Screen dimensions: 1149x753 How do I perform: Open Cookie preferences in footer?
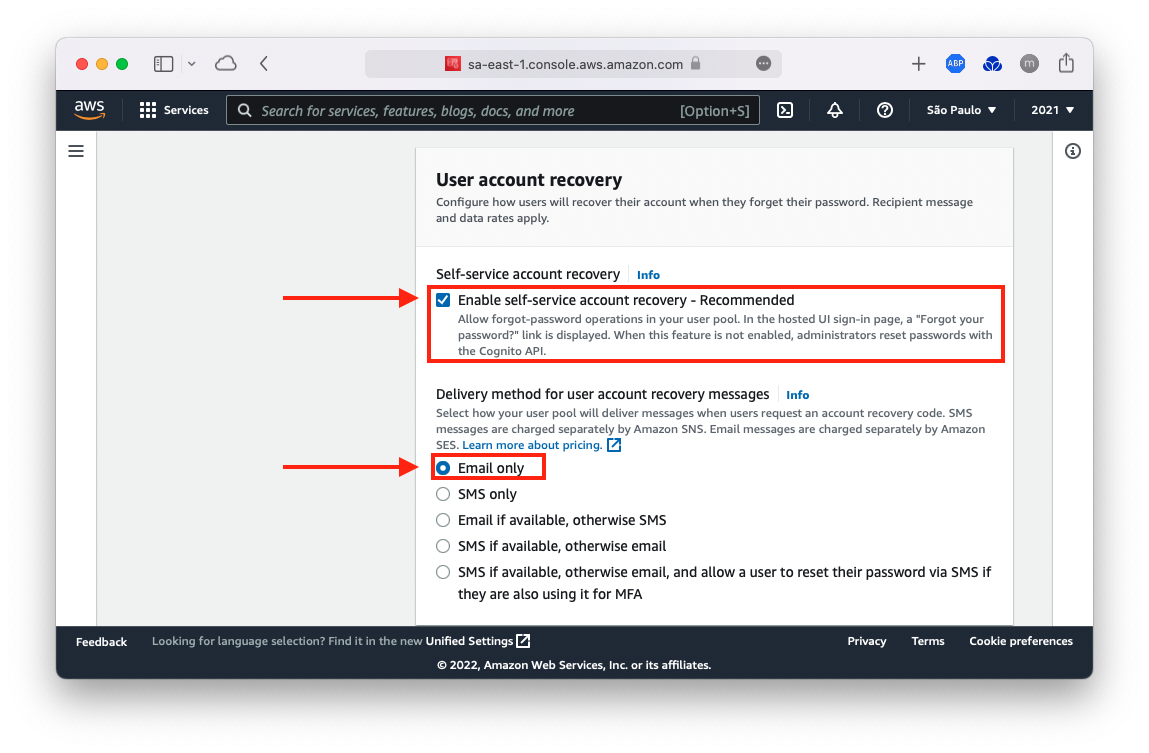click(x=1021, y=641)
